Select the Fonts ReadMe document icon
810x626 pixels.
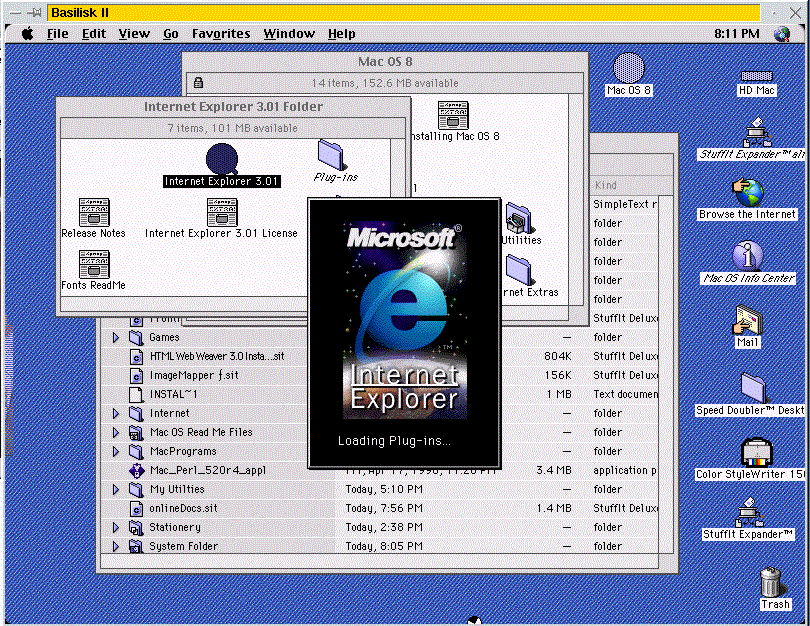[94, 264]
